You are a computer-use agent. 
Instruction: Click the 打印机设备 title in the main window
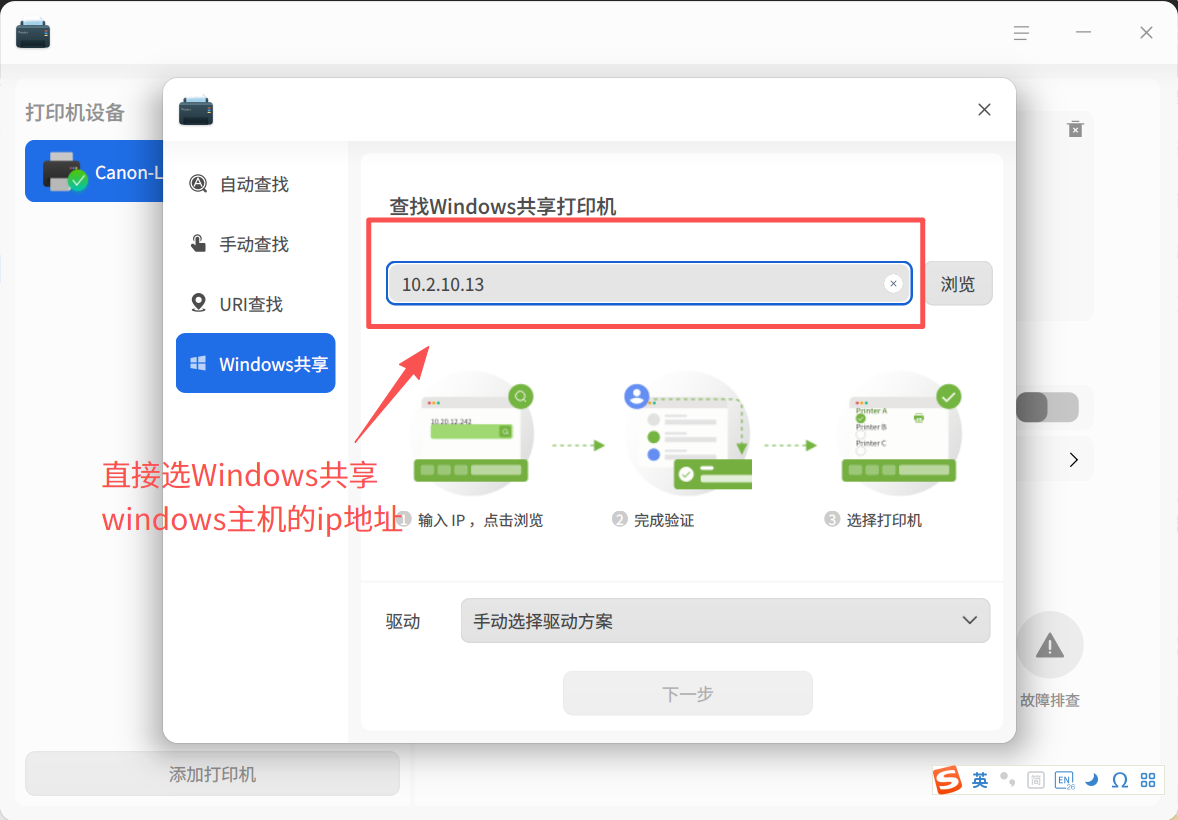click(75, 113)
